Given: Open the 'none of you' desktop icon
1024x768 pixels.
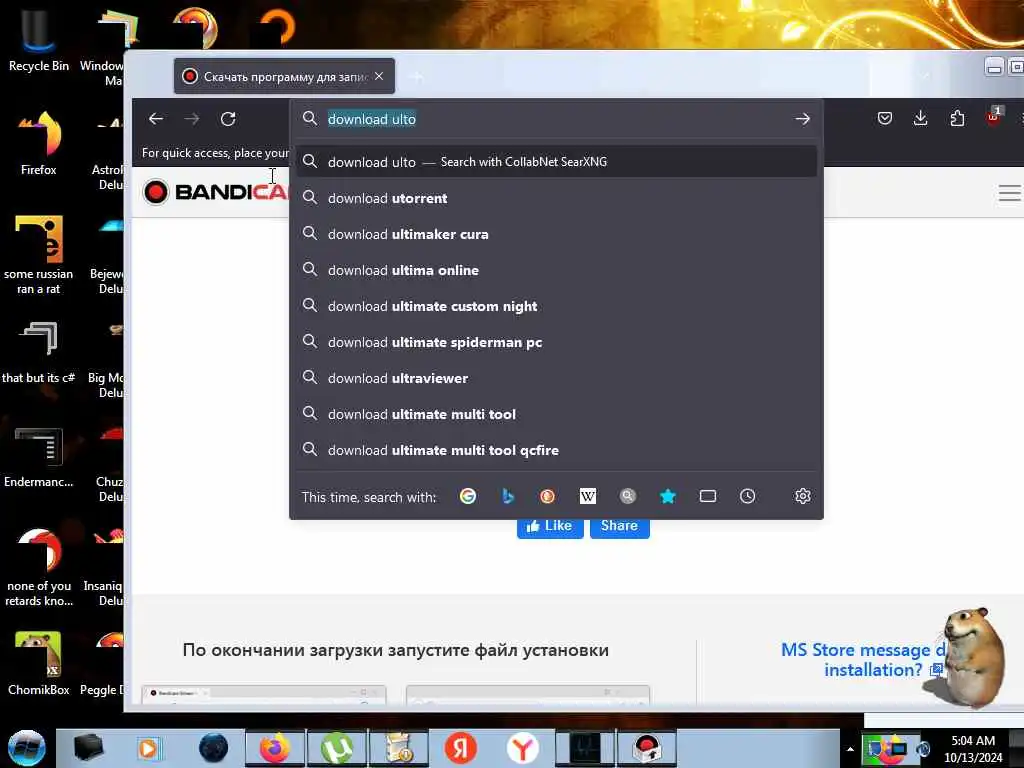Looking at the screenshot, I should point(39,567).
